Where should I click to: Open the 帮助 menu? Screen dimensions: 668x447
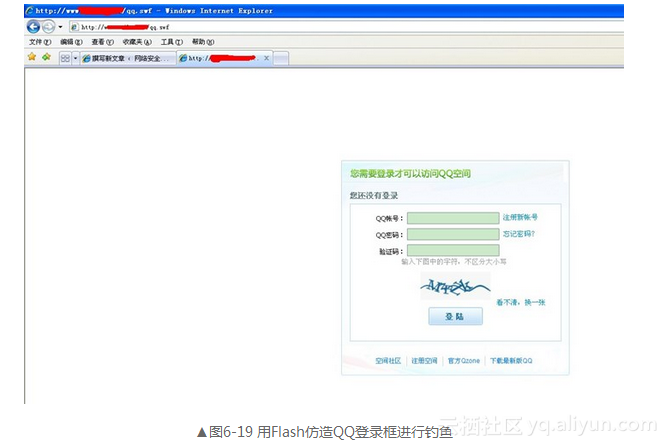(203, 42)
